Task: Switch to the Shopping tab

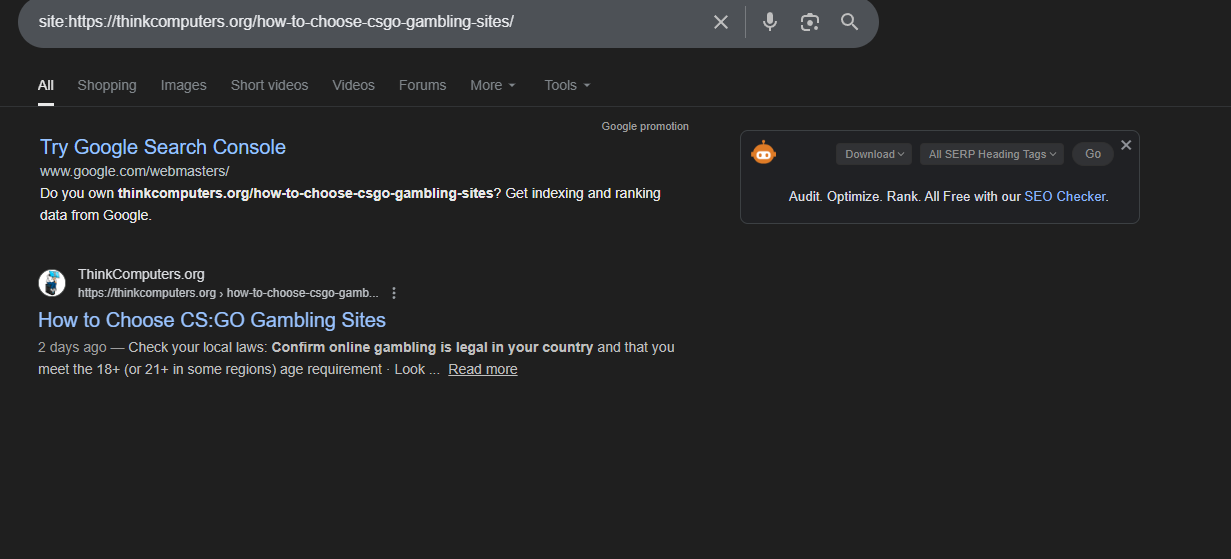Action: click(107, 85)
